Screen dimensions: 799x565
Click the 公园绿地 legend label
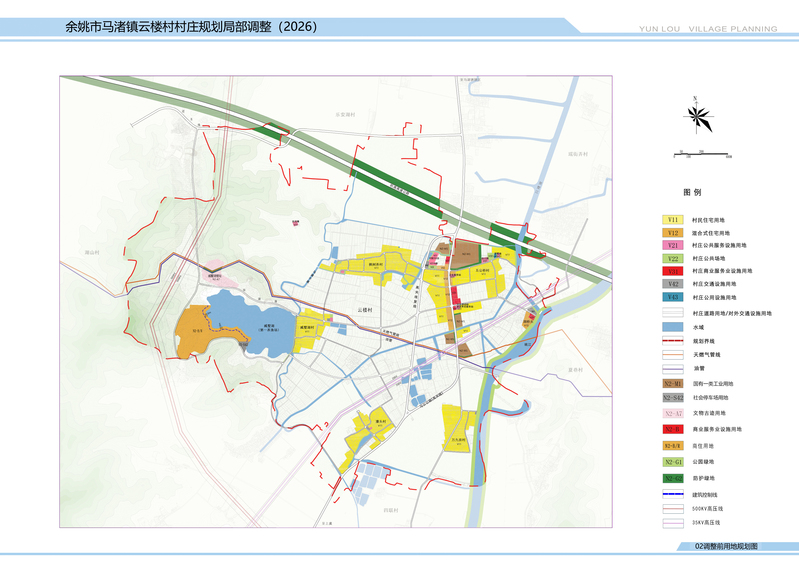point(703,462)
